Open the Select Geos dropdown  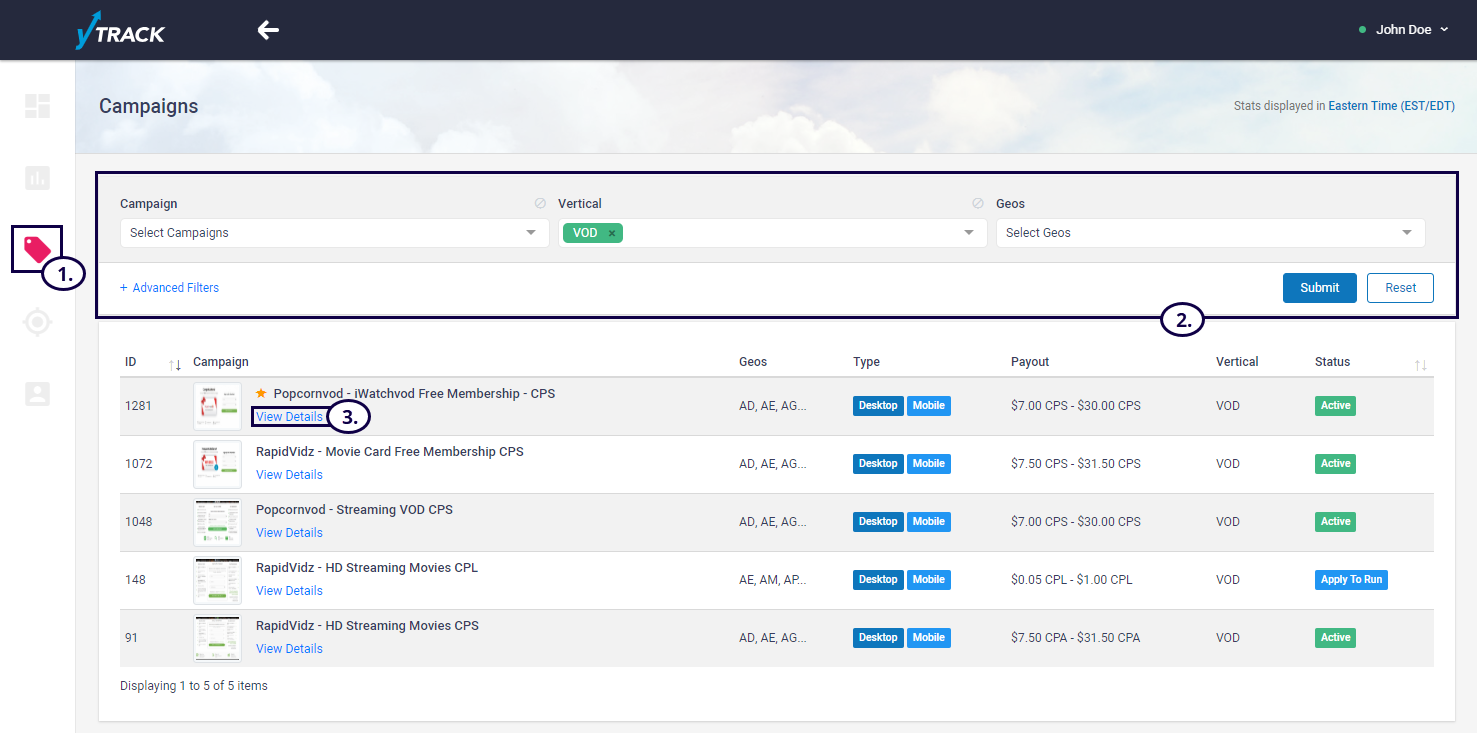[x=1210, y=233]
